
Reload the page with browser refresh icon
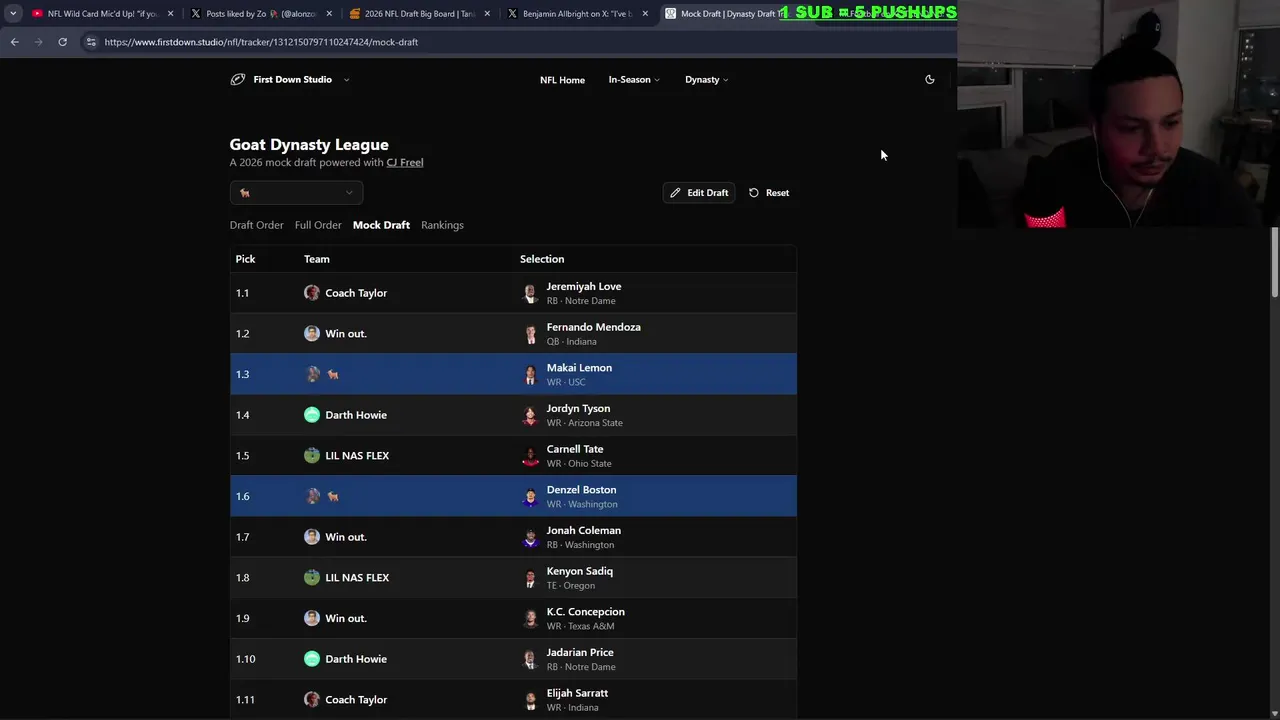62,42
